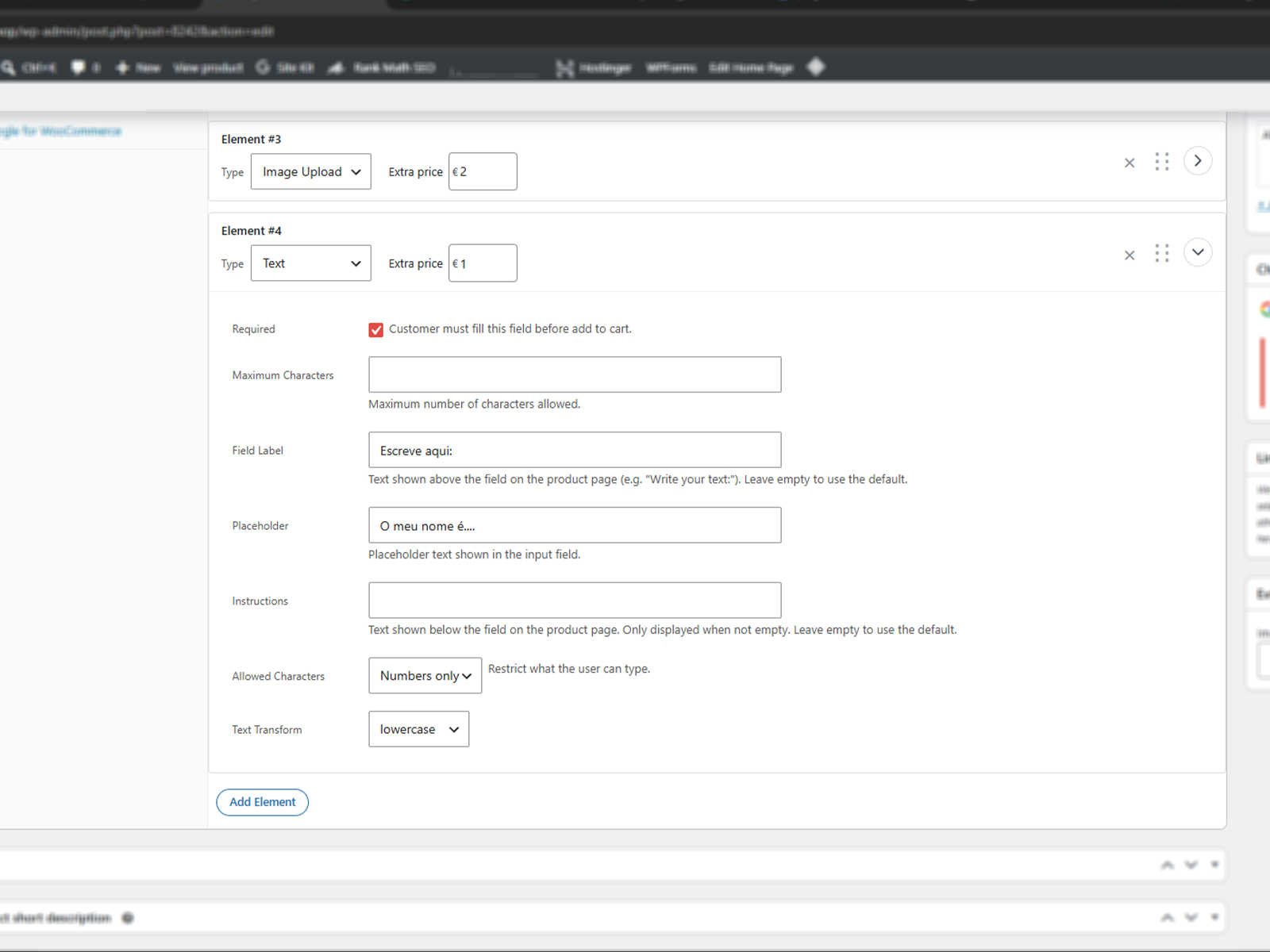Screen dimensions: 1270x952
Task: Click the search icon in admin bar
Action: [9, 68]
